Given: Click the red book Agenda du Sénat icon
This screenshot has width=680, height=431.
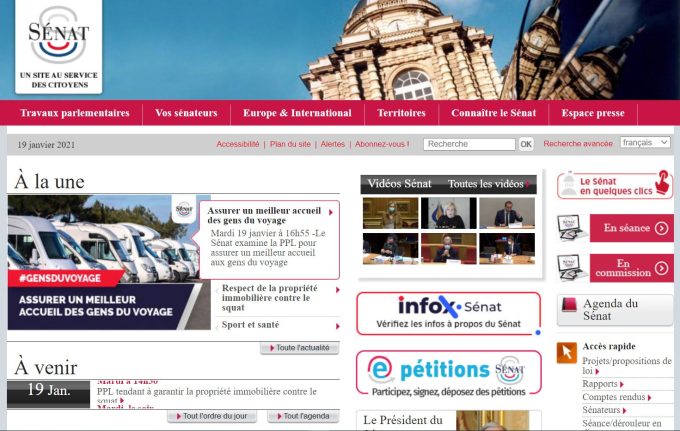Looking at the screenshot, I should 569,305.
